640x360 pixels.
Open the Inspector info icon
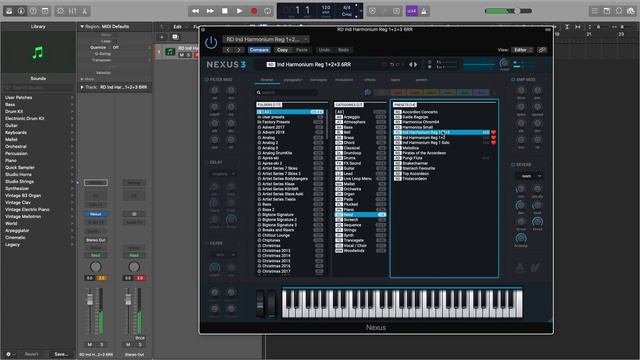pos(21,11)
